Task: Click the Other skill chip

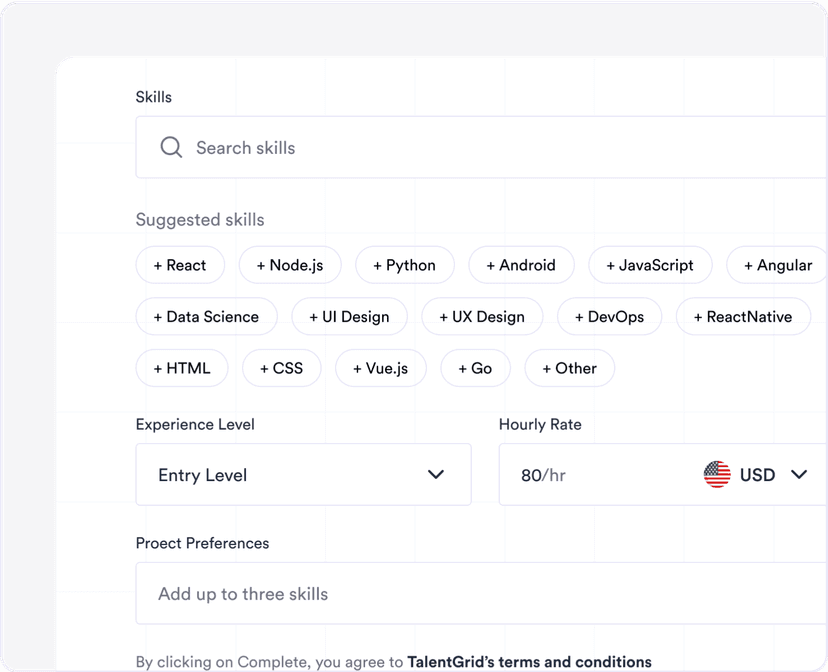Action: pyautogui.click(x=569, y=368)
